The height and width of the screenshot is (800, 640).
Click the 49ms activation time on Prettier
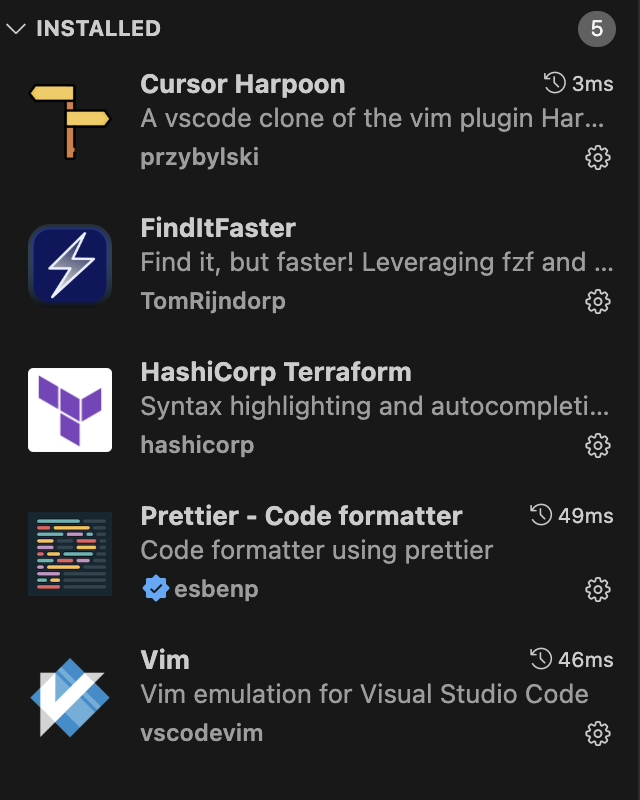[x=585, y=516]
